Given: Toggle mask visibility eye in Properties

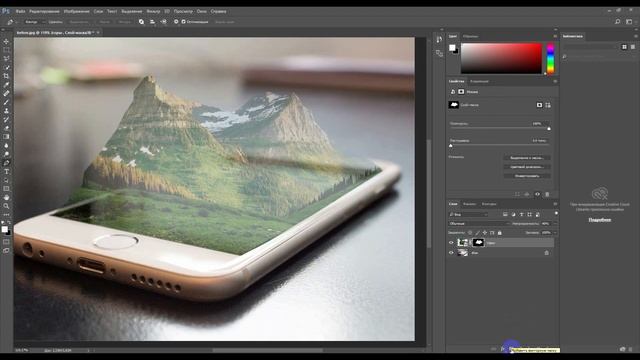Looking at the screenshot, I should [537, 194].
